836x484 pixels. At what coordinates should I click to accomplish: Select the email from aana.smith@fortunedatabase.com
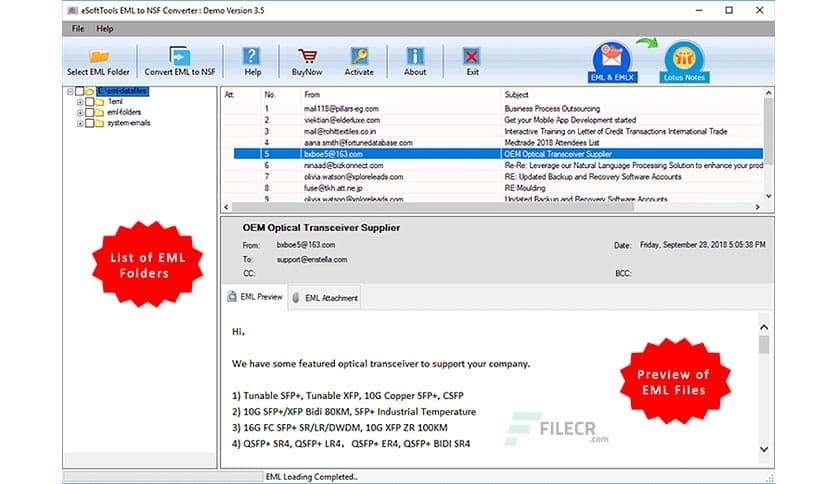[358, 143]
